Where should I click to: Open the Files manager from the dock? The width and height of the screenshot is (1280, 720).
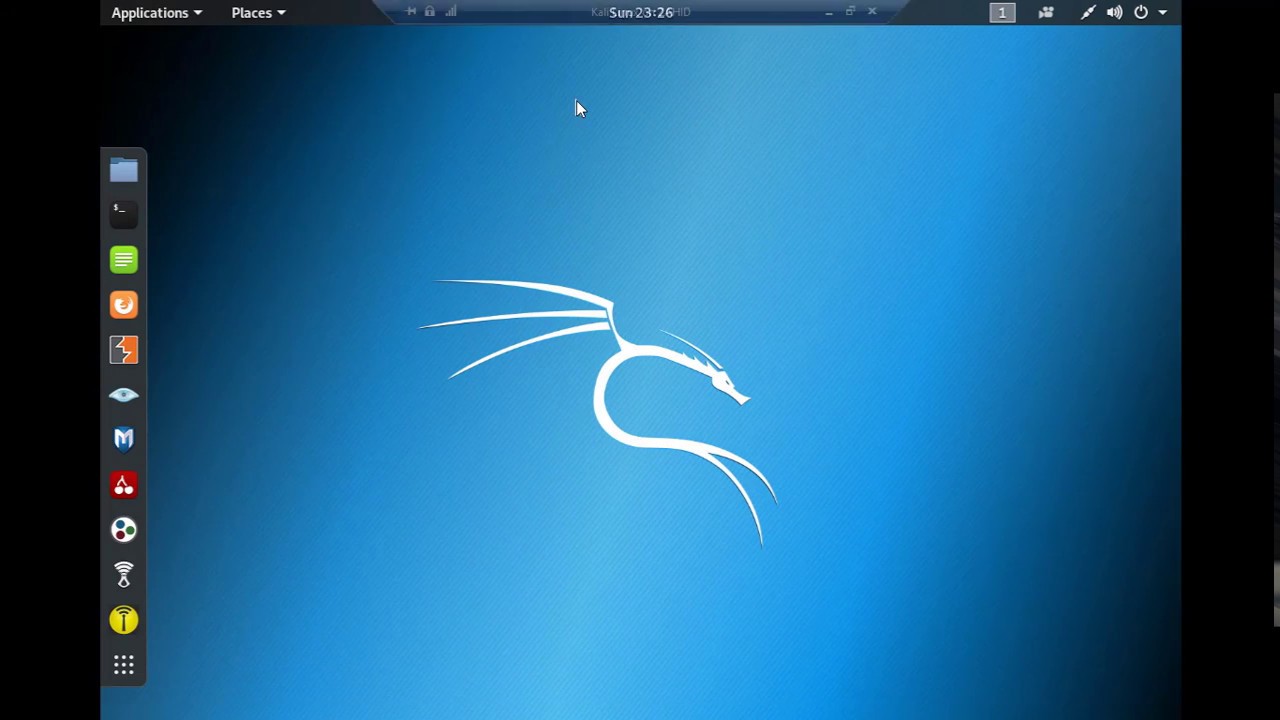[124, 170]
